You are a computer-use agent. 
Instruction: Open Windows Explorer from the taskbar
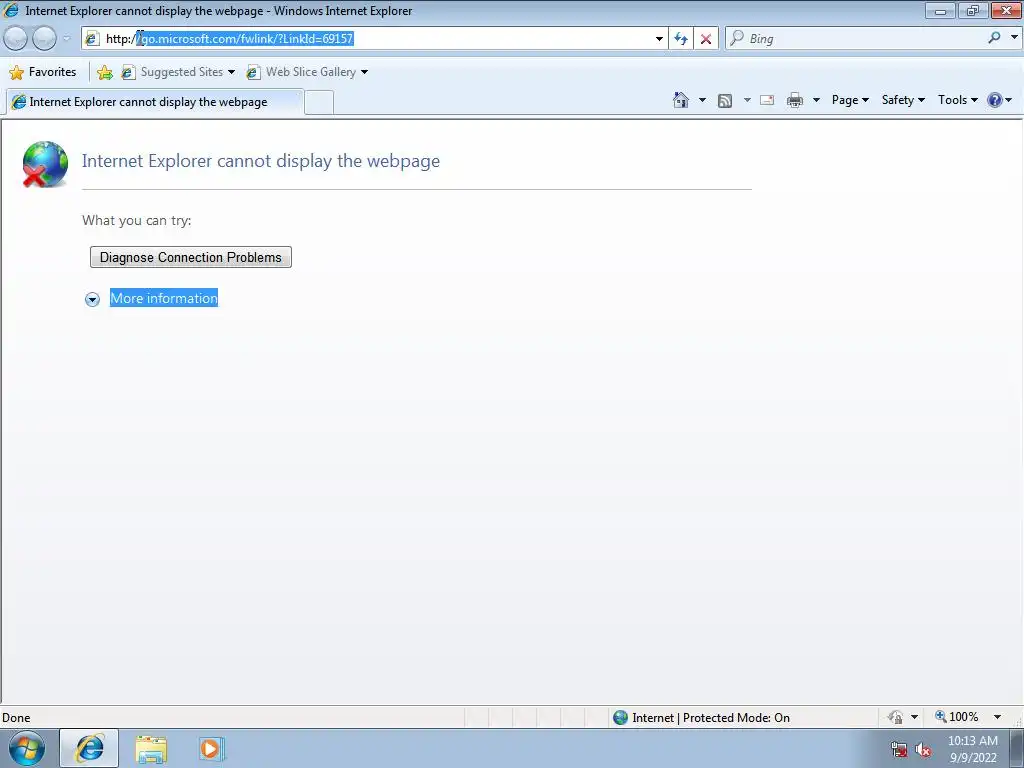(x=151, y=749)
